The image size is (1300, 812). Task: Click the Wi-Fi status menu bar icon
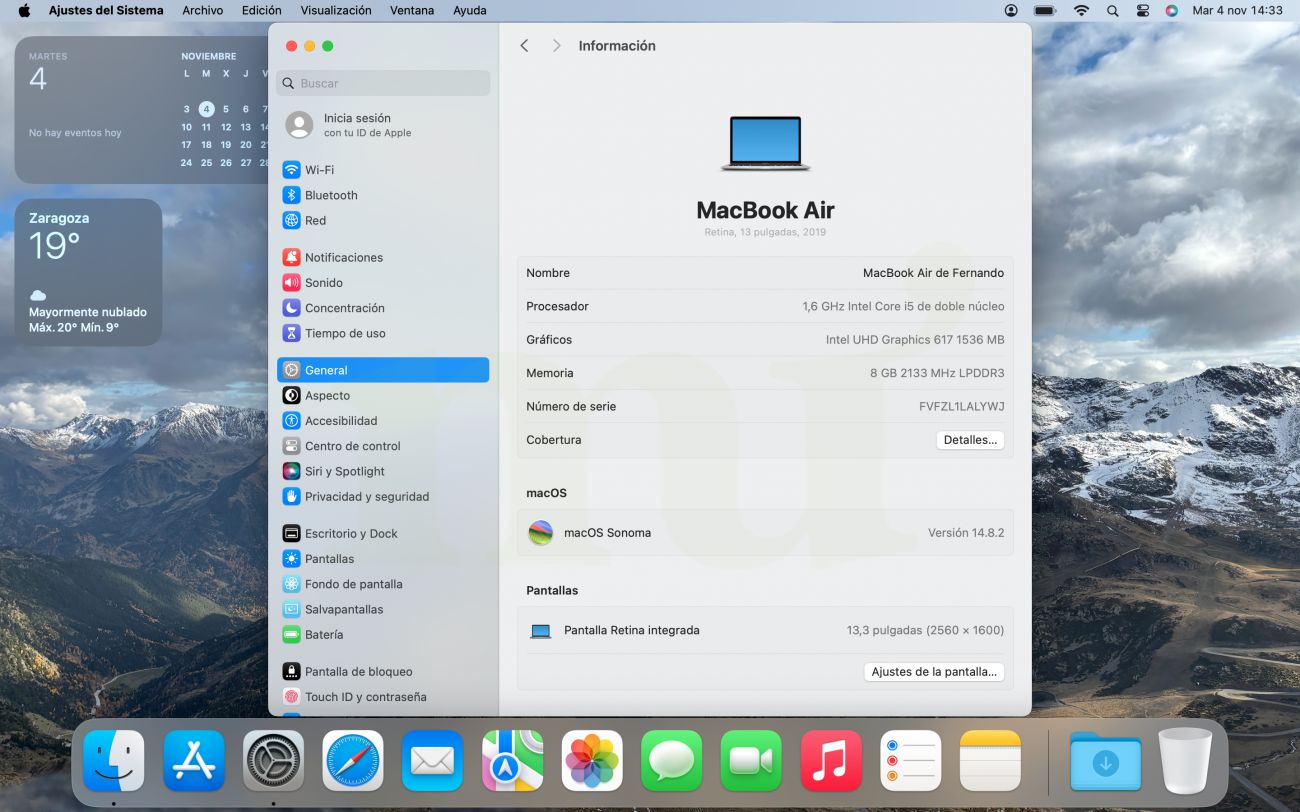point(1081,10)
